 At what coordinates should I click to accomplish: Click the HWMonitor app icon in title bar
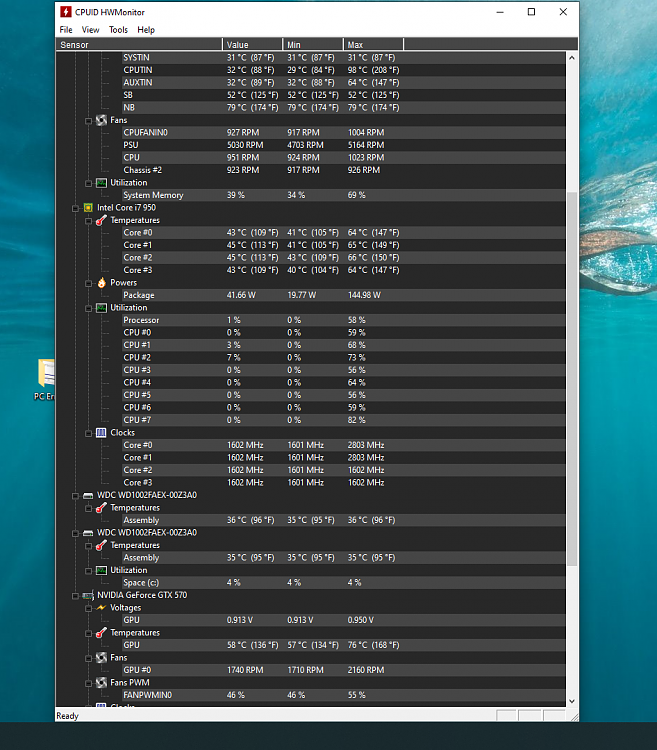pos(66,12)
